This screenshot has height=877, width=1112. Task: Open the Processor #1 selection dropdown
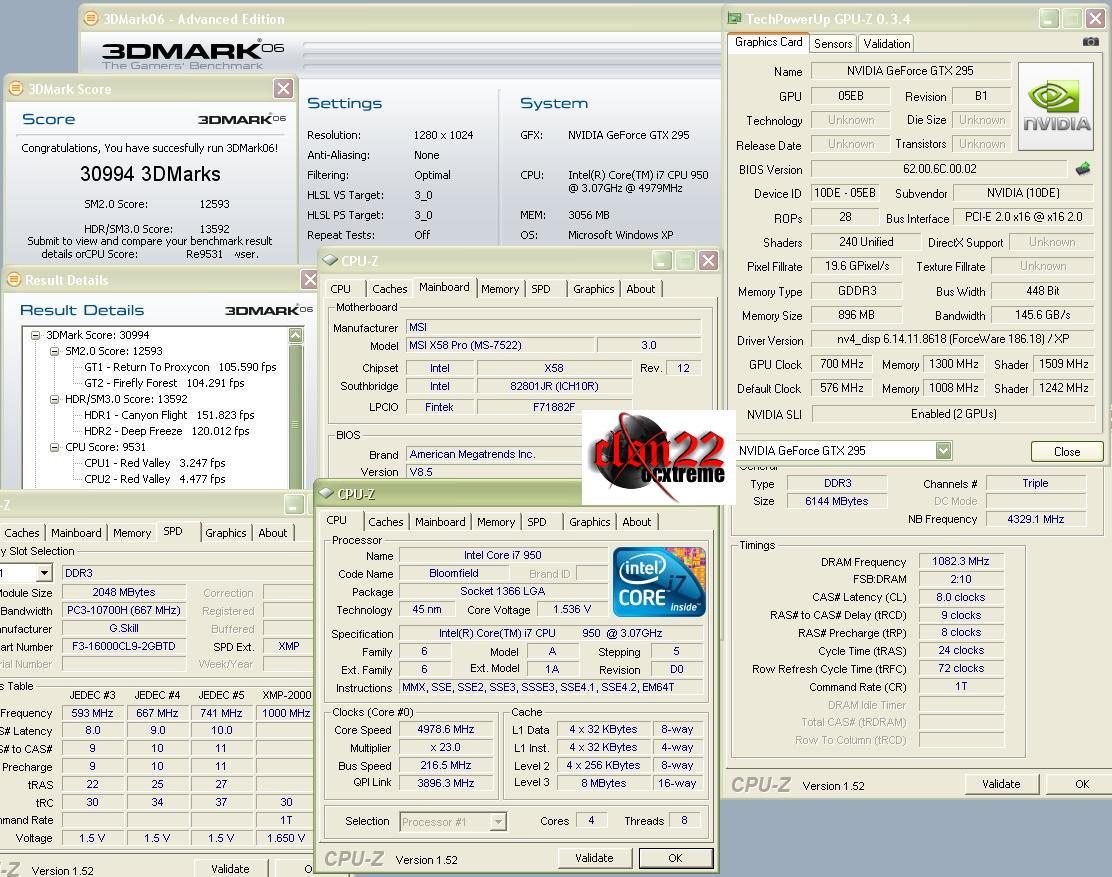(x=499, y=822)
